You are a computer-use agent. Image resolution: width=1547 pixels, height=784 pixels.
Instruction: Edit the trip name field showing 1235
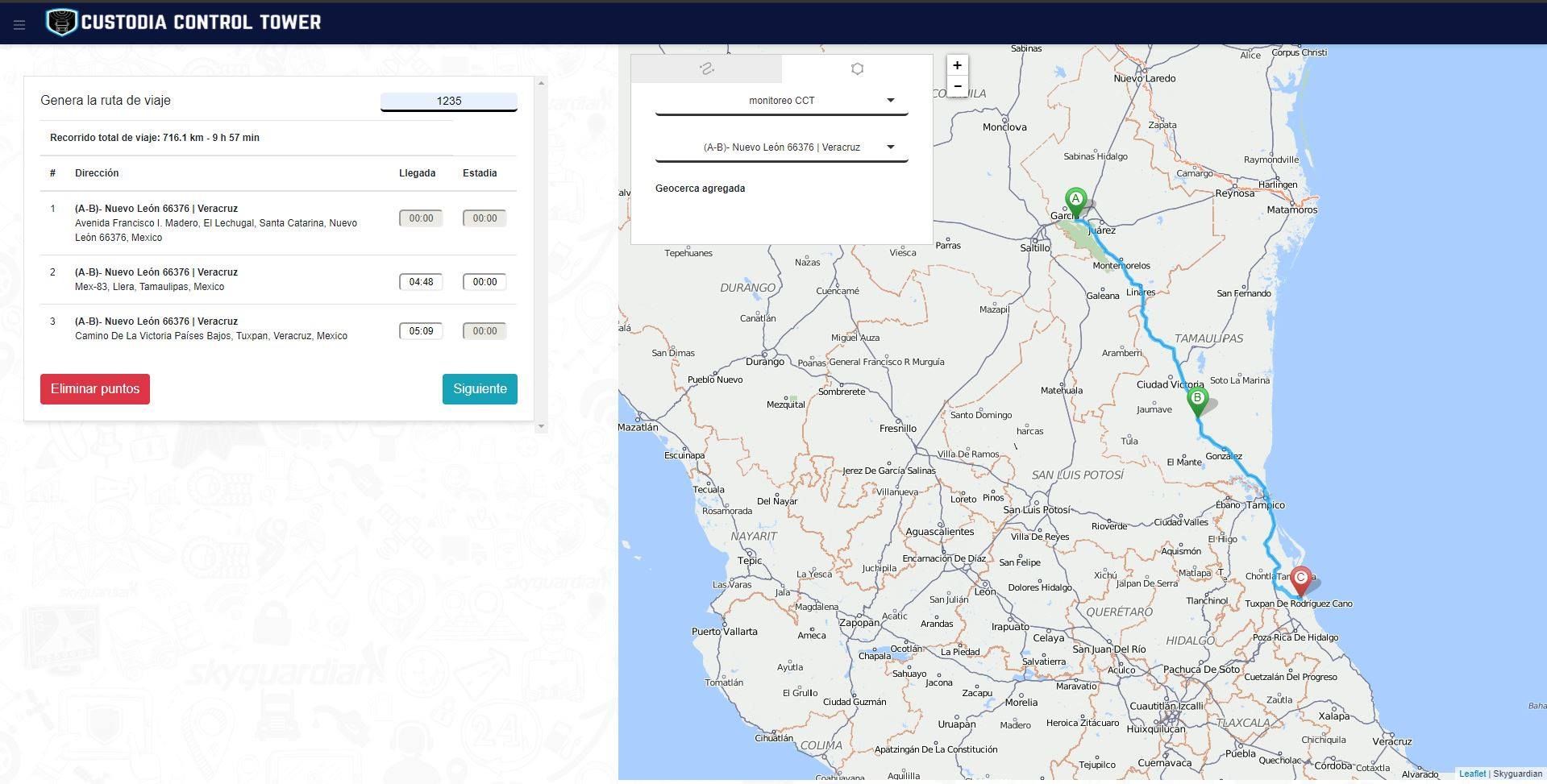(448, 102)
